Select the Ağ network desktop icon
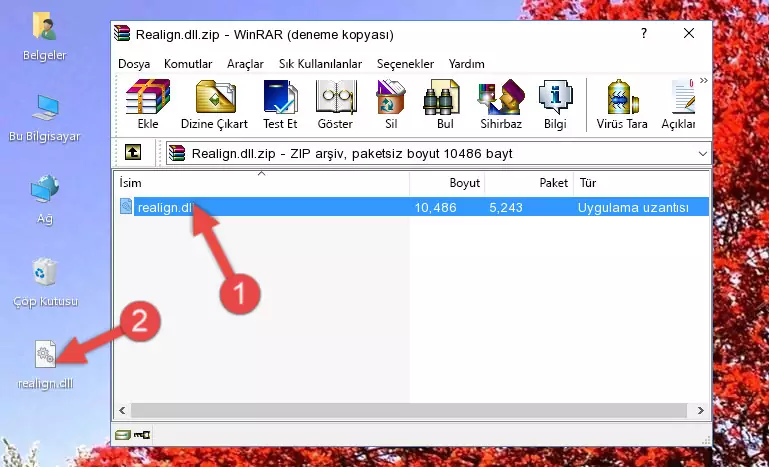 click(44, 200)
